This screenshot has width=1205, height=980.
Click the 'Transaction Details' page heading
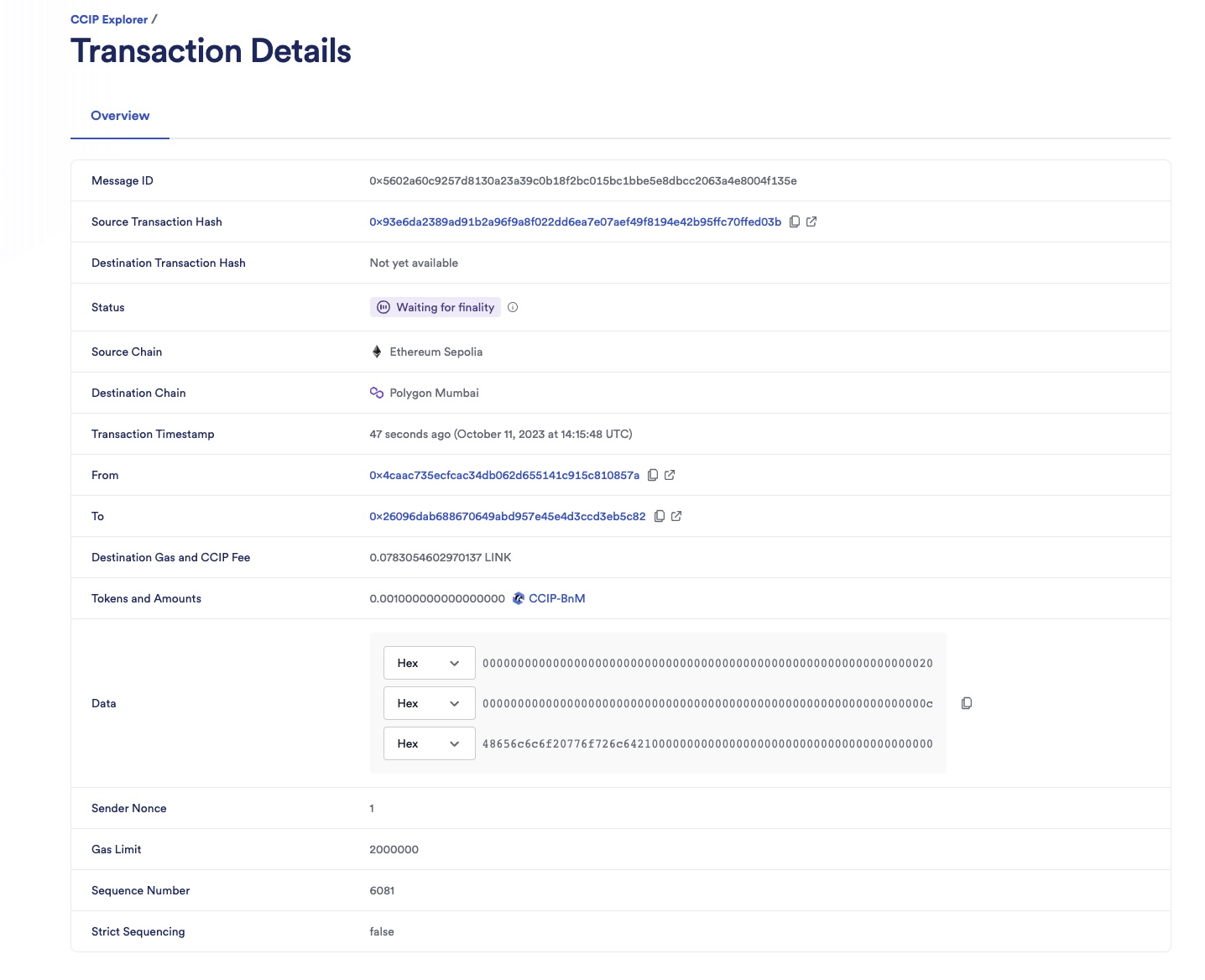(211, 51)
